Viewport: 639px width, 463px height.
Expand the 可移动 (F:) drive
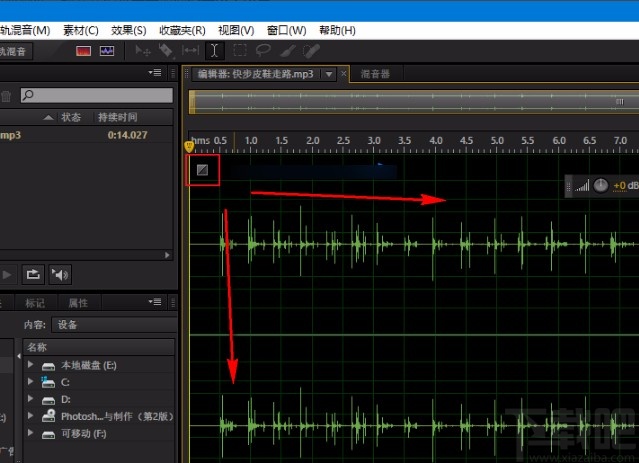31,432
